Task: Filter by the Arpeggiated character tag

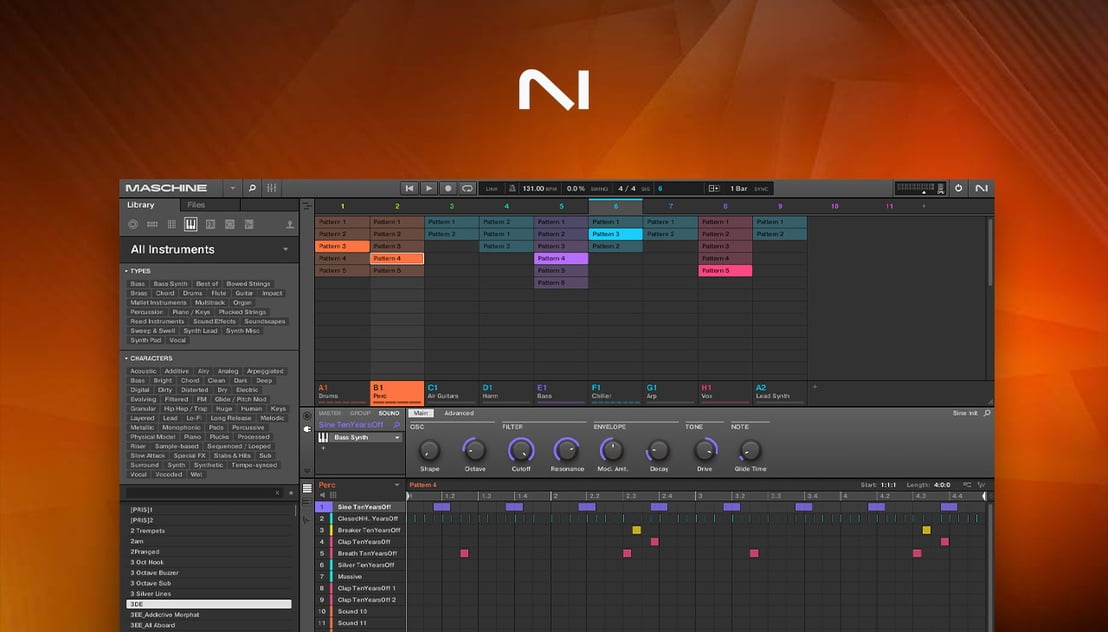Action: tap(265, 371)
